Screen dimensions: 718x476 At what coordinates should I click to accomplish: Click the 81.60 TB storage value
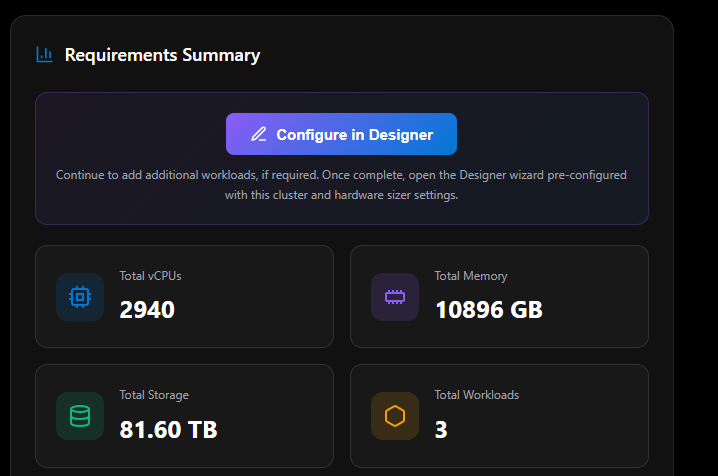click(x=168, y=430)
